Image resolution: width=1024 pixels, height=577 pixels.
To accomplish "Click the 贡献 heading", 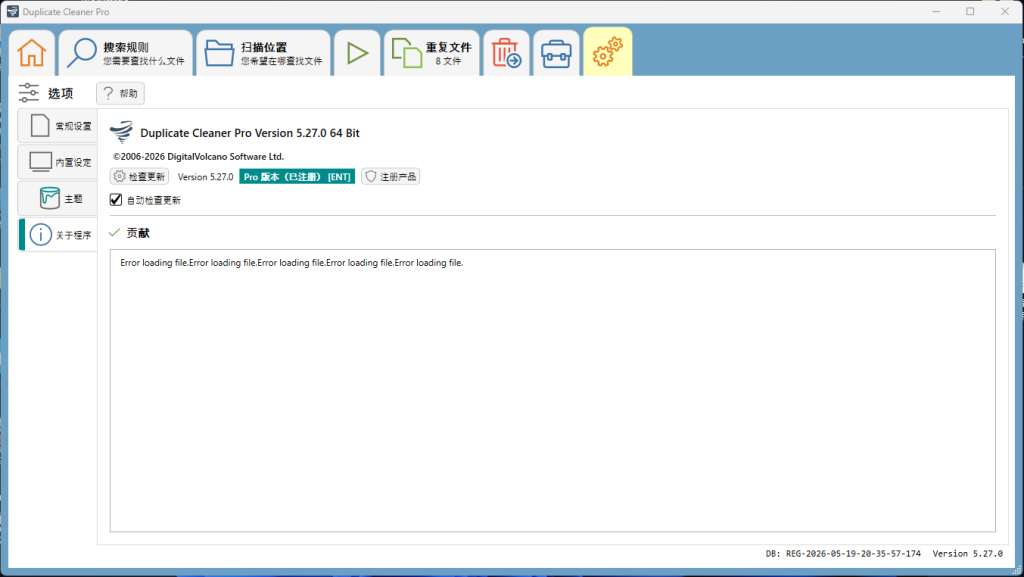I will tap(138, 233).
